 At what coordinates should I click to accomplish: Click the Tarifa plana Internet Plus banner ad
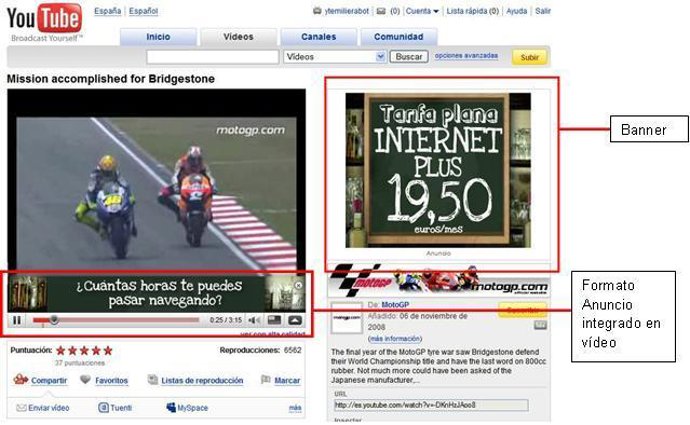438,170
